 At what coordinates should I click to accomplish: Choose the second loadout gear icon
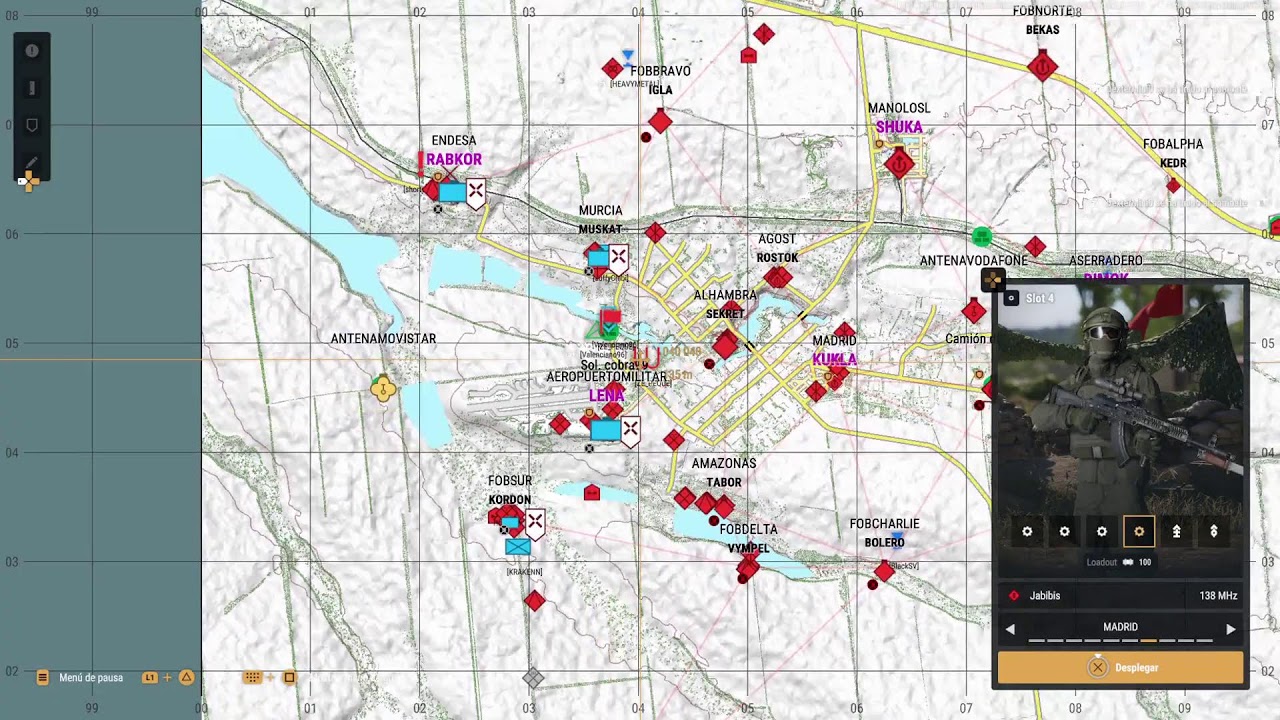coord(1064,532)
